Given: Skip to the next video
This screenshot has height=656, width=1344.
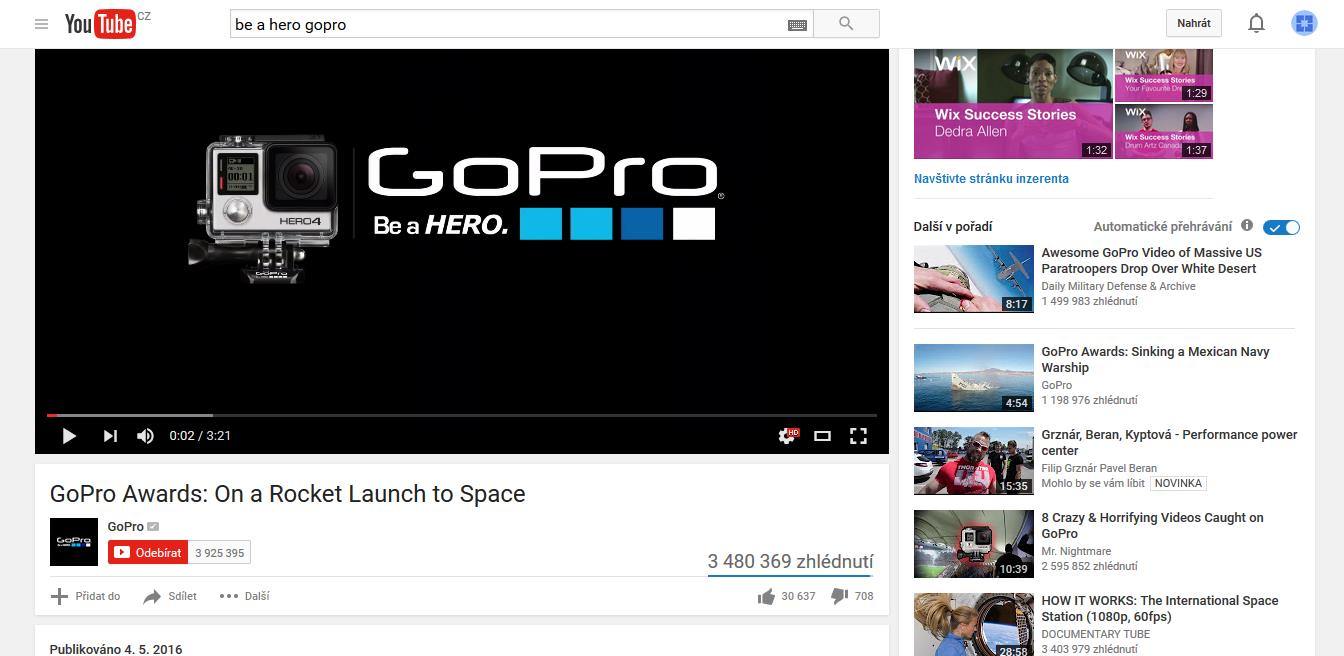Looking at the screenshot, I should pyautogui.click(x=110, y=436).
